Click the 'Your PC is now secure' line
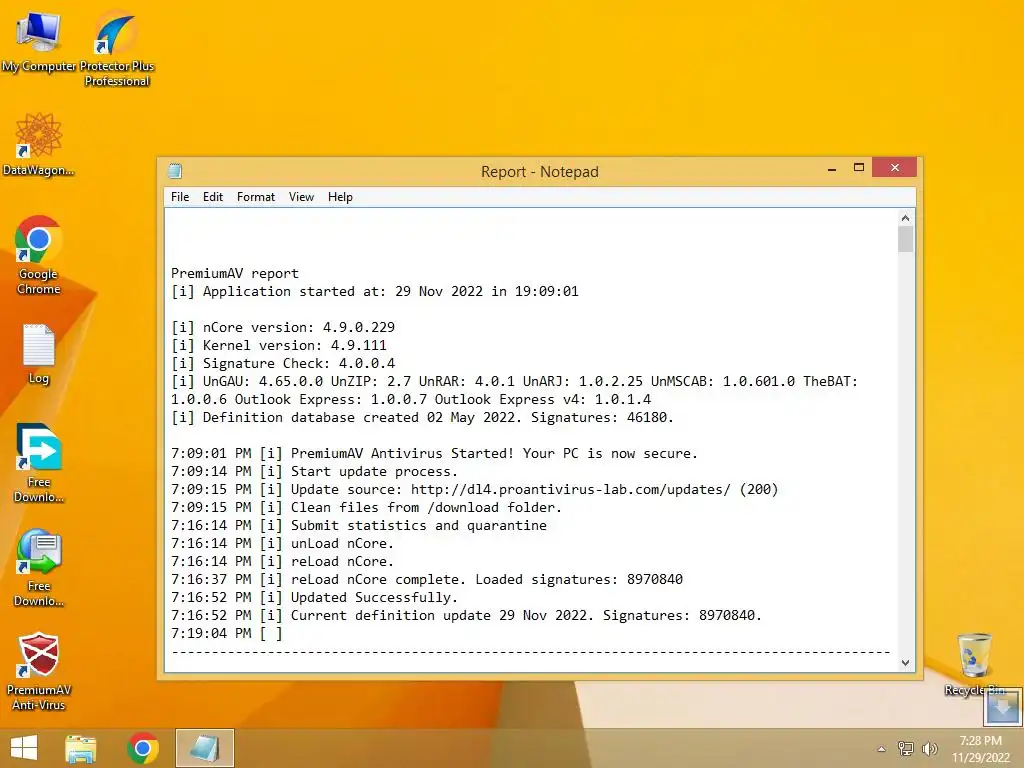Screen dimensions: 1024x768 click(434, 453)
